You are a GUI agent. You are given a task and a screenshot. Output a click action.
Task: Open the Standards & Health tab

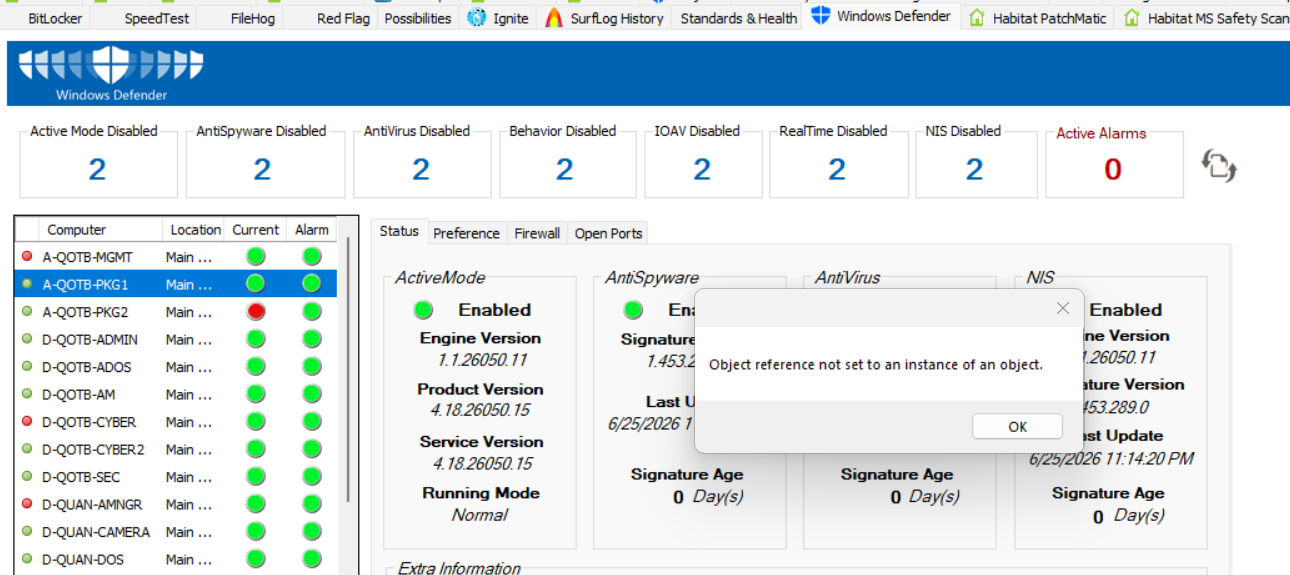coord(739,18)
